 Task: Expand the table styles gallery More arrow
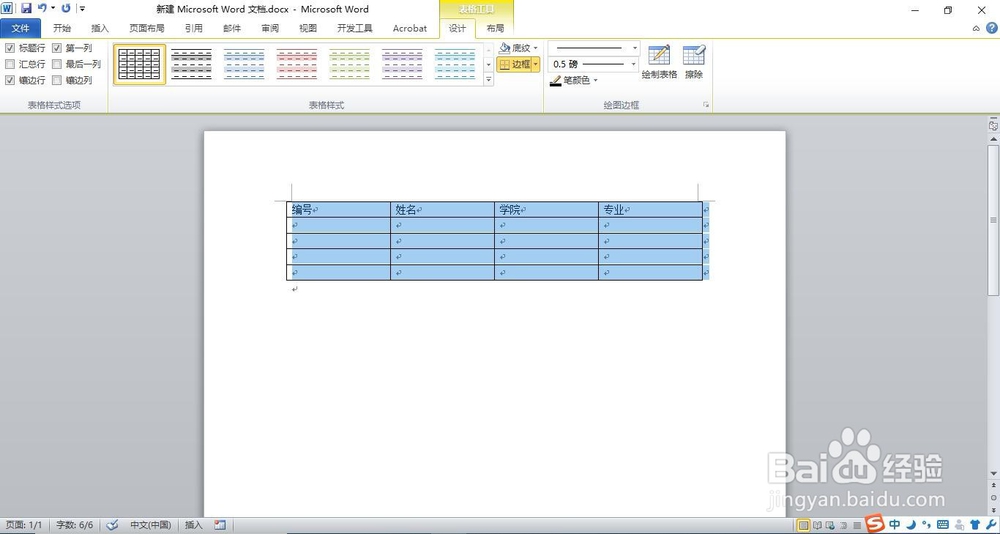point(489,80)
